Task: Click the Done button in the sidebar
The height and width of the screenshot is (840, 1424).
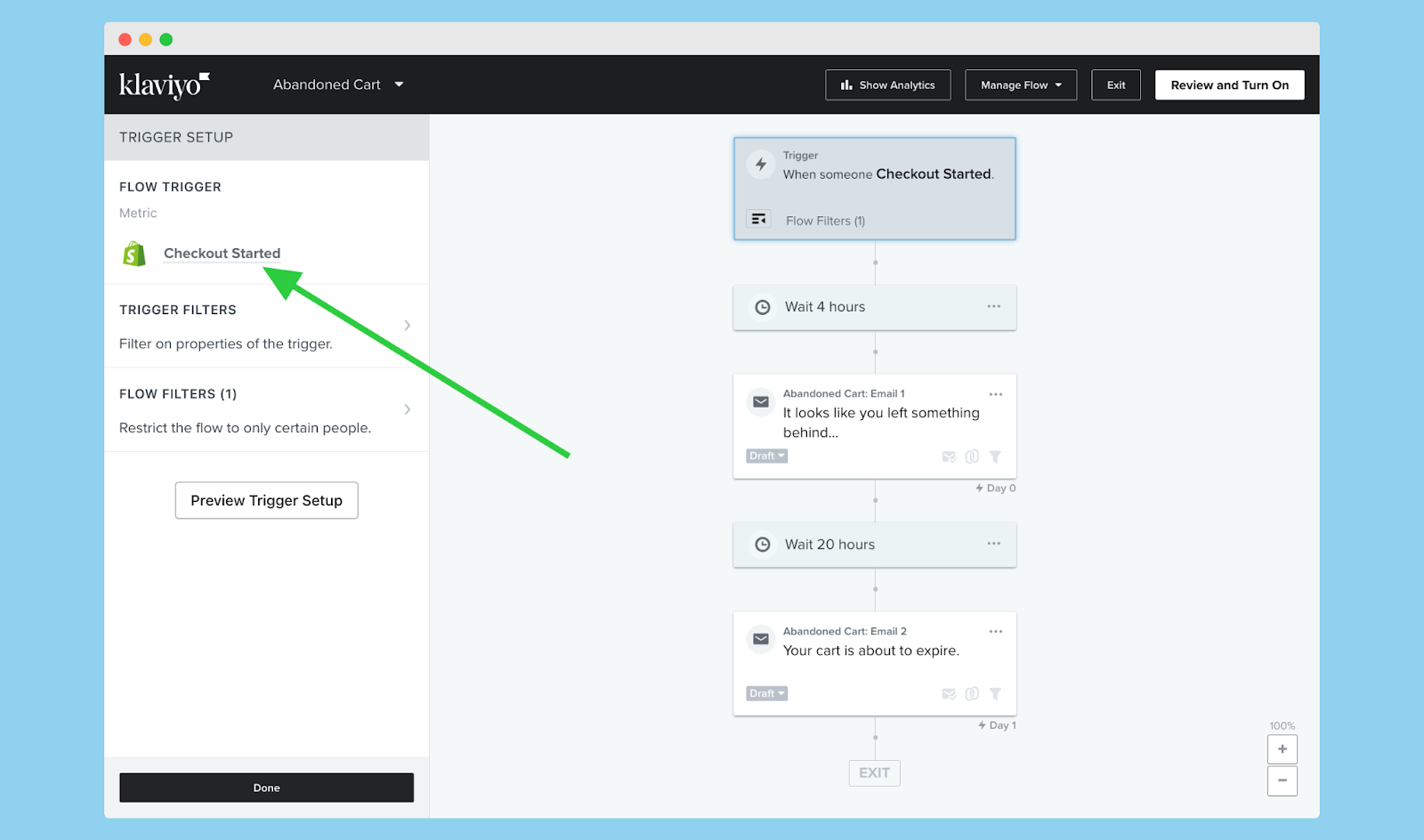Action: 267,787
